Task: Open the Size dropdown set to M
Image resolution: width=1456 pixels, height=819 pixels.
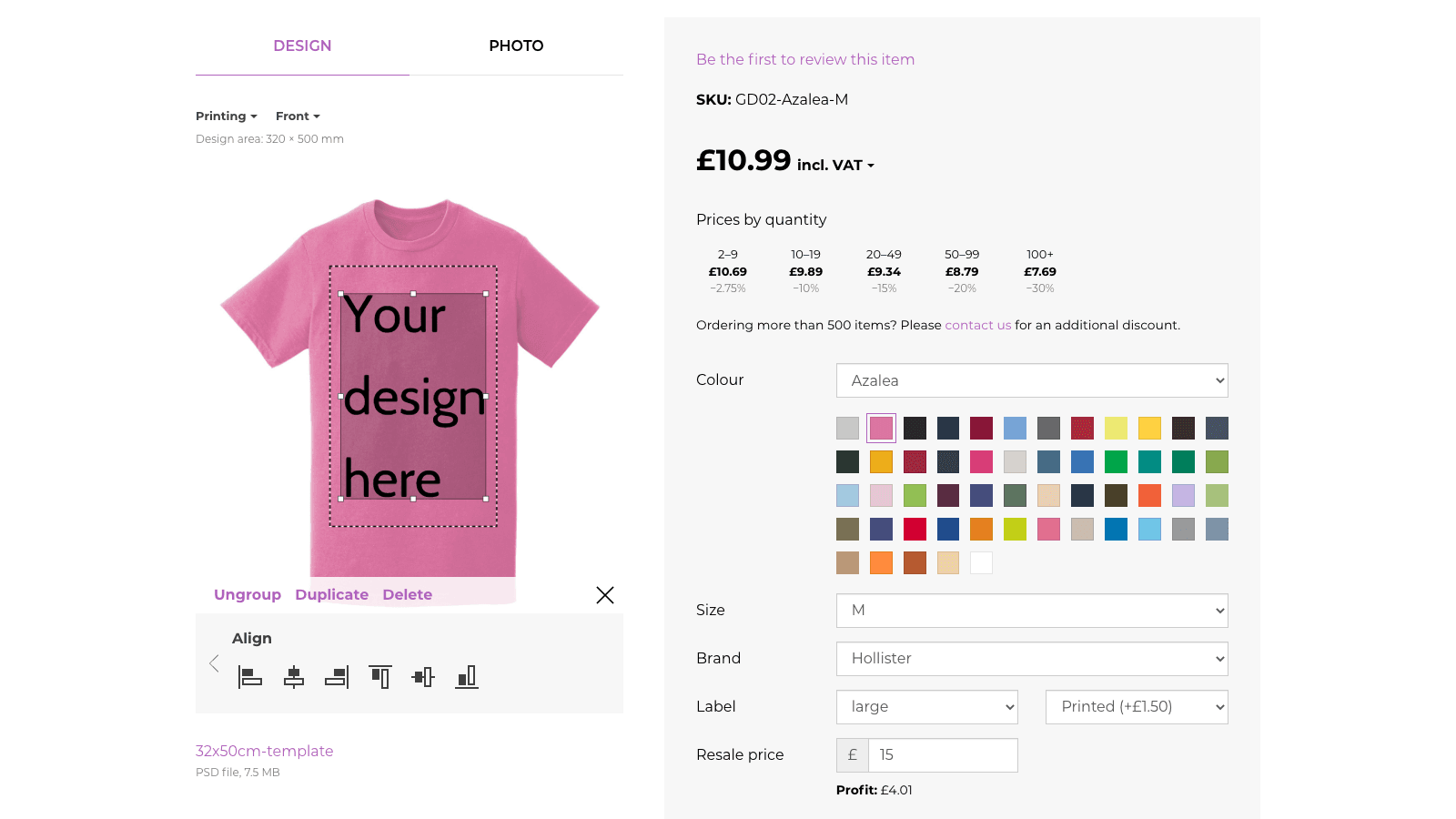Action: click(x=1031, y=611)
